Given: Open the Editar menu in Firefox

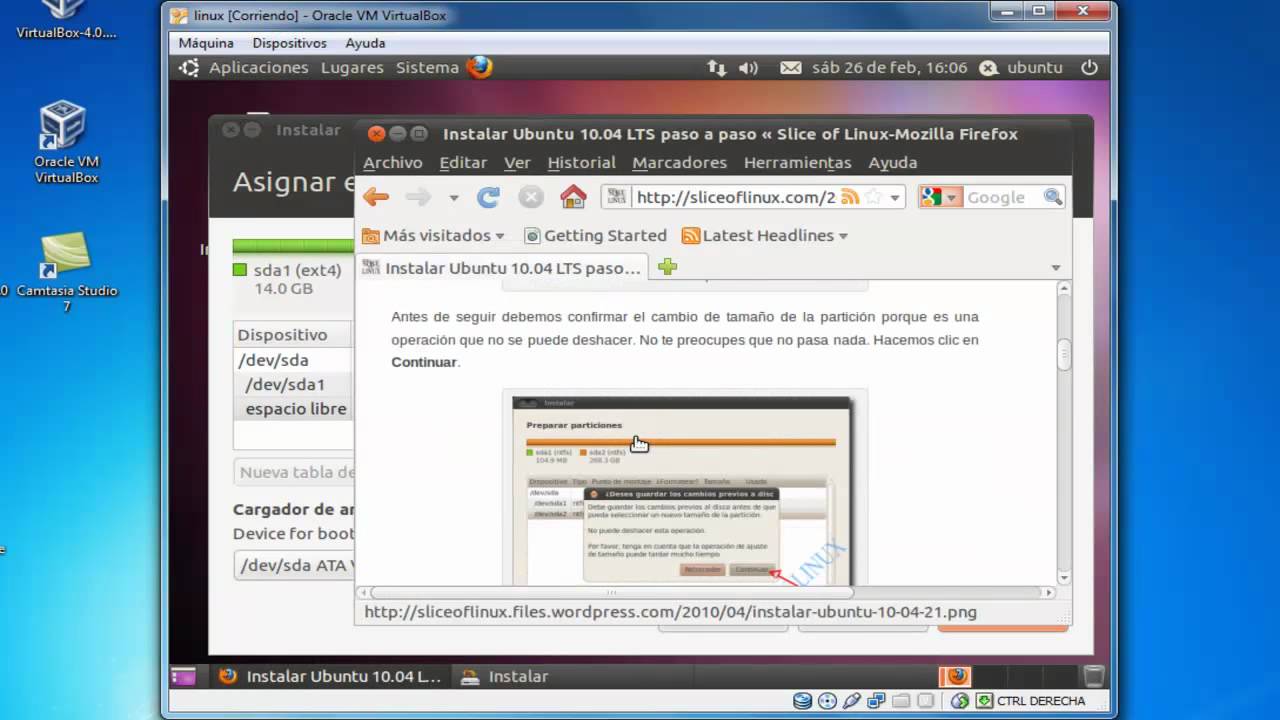Looking at the screenshot, I should click(463, 162).
